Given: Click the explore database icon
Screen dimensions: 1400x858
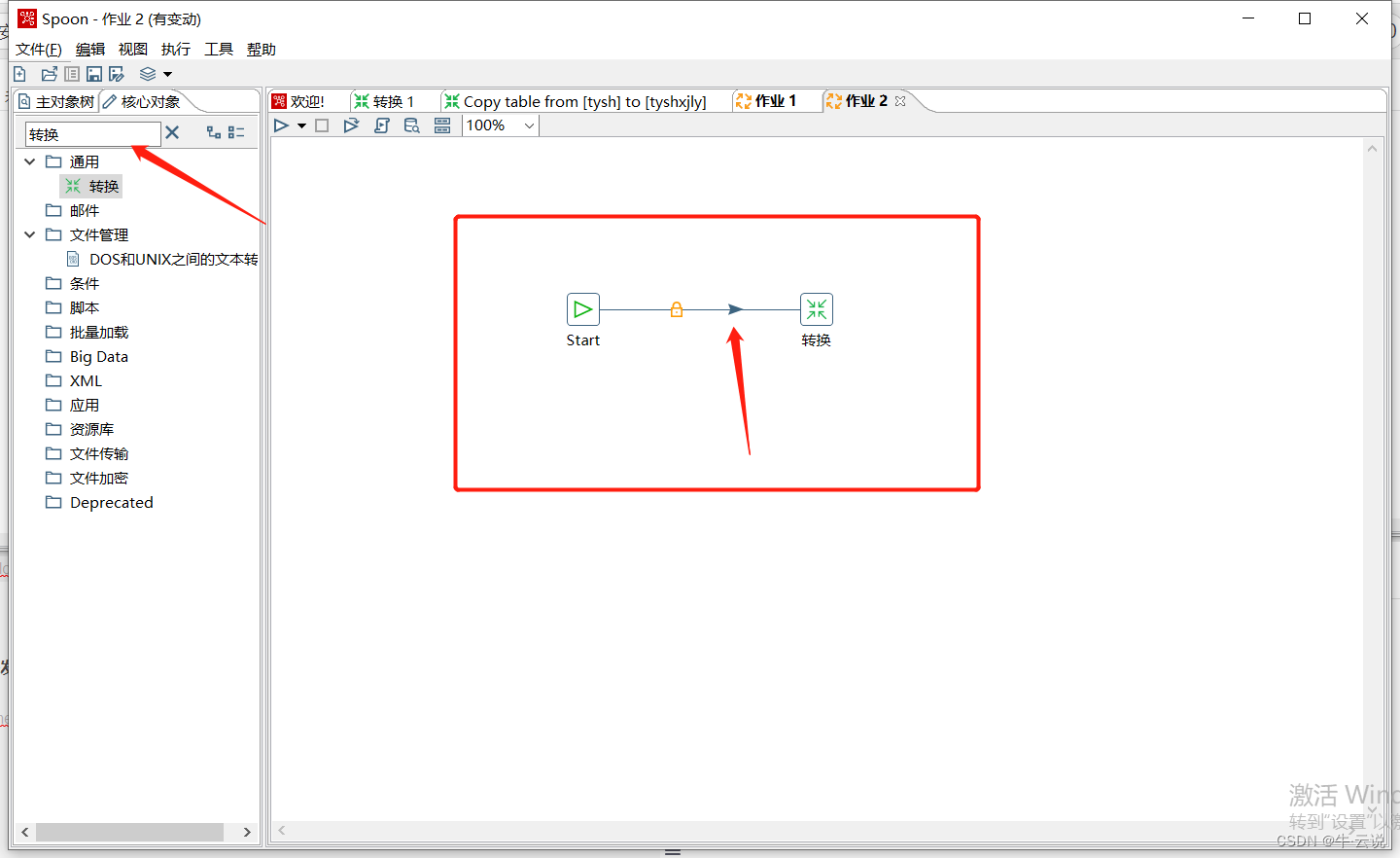Looking at the screenshot, I should [x=412, y=125].
